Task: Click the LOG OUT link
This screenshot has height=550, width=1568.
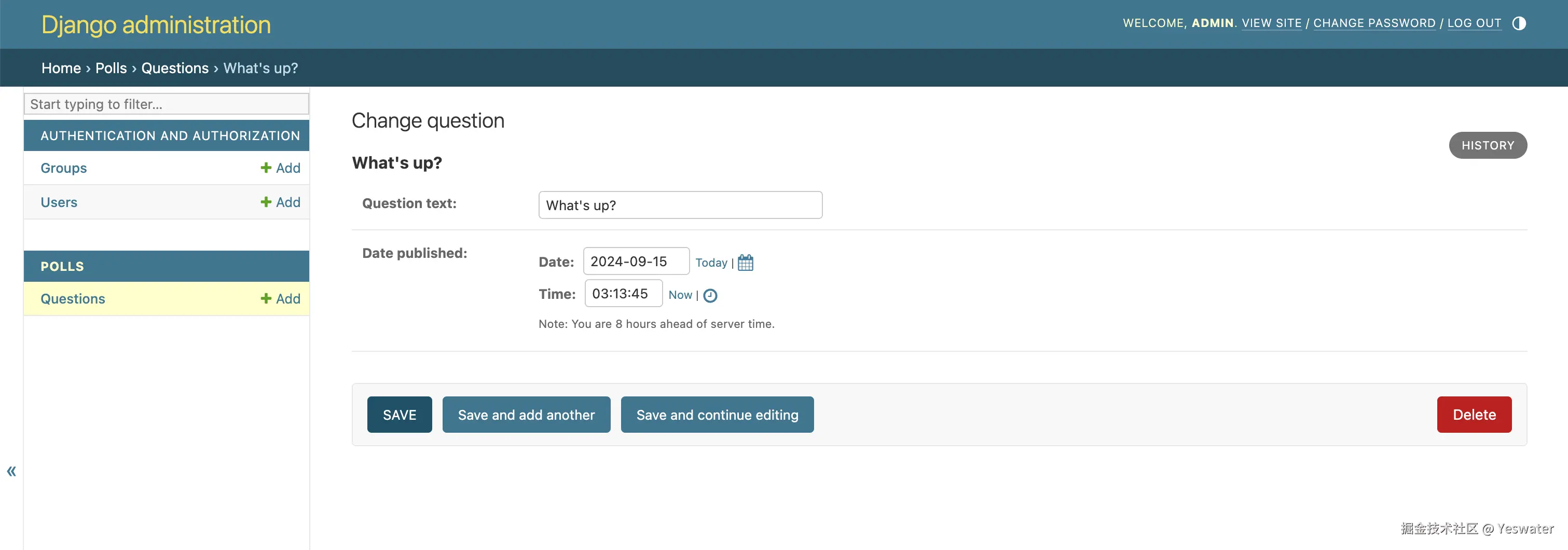Action: coord(1474,23)
